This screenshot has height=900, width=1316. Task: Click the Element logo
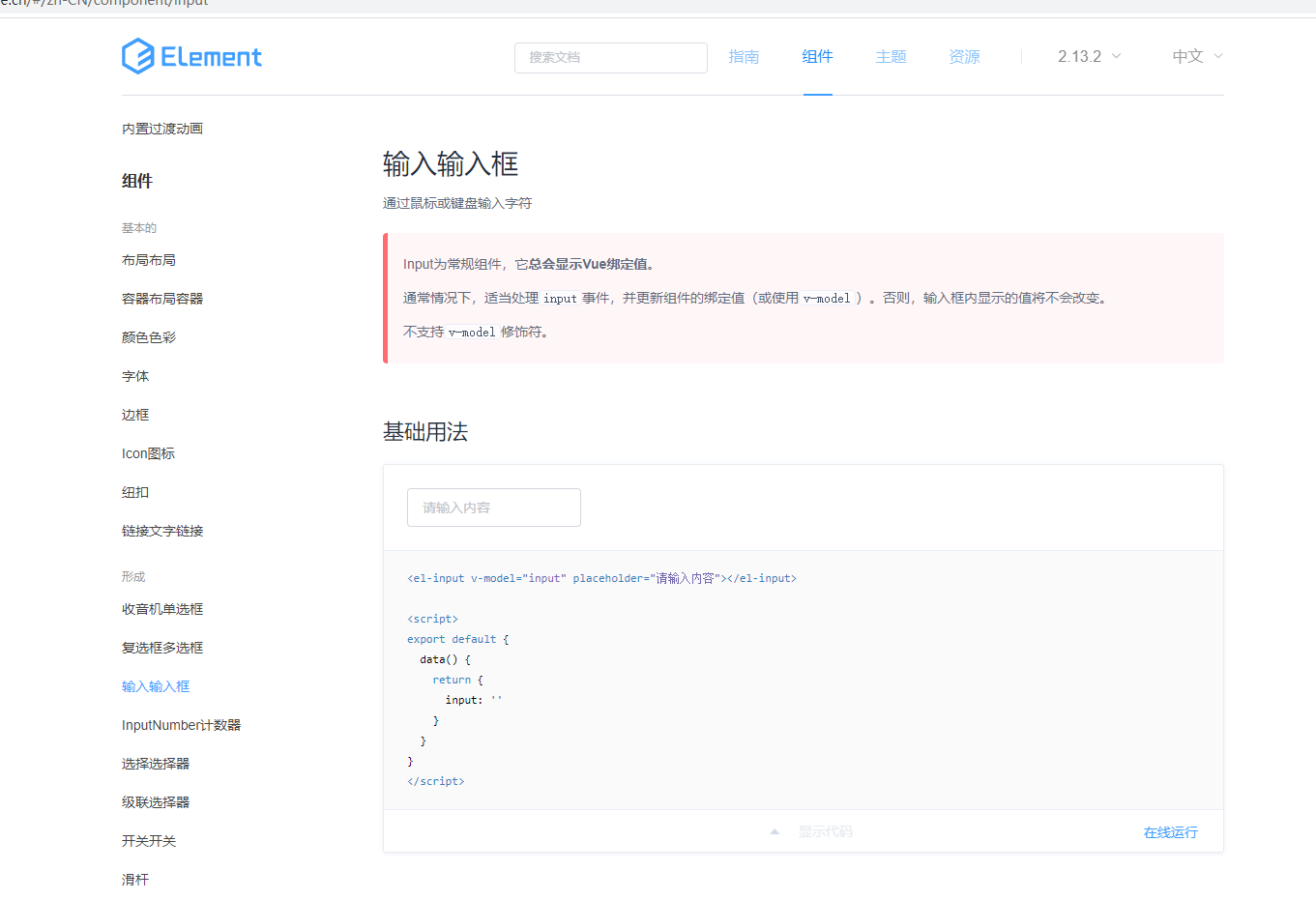[x=191, y=57]
